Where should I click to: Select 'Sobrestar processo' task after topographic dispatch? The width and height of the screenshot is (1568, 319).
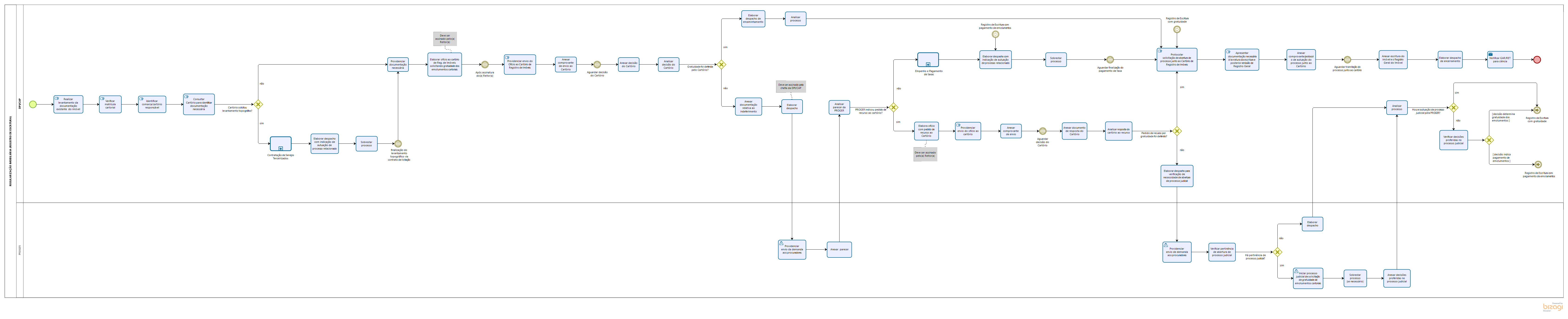[366, 144]
